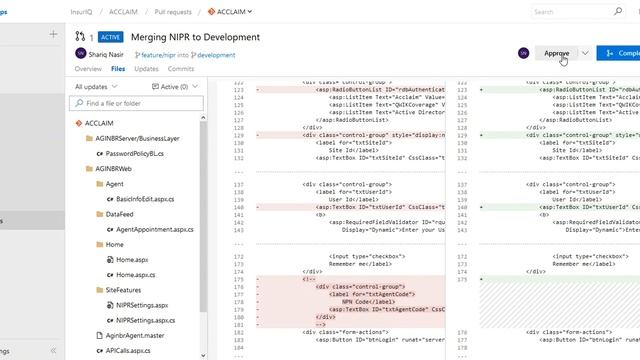This screenshot has height=360, width=640.
Task: Select the ACCLAIM root node in file tree
Action: click(x=99, y=123)
